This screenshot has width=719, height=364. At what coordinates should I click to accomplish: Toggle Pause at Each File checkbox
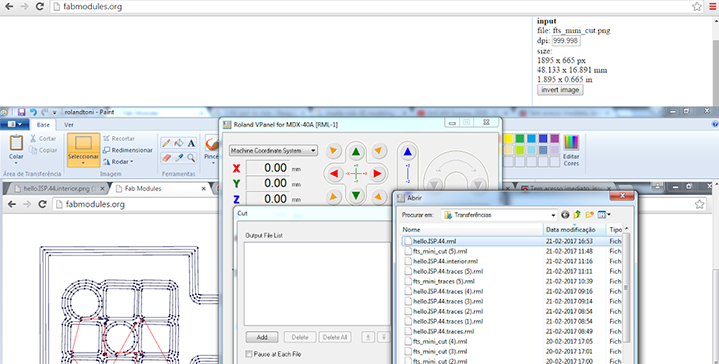click(249, 354)
